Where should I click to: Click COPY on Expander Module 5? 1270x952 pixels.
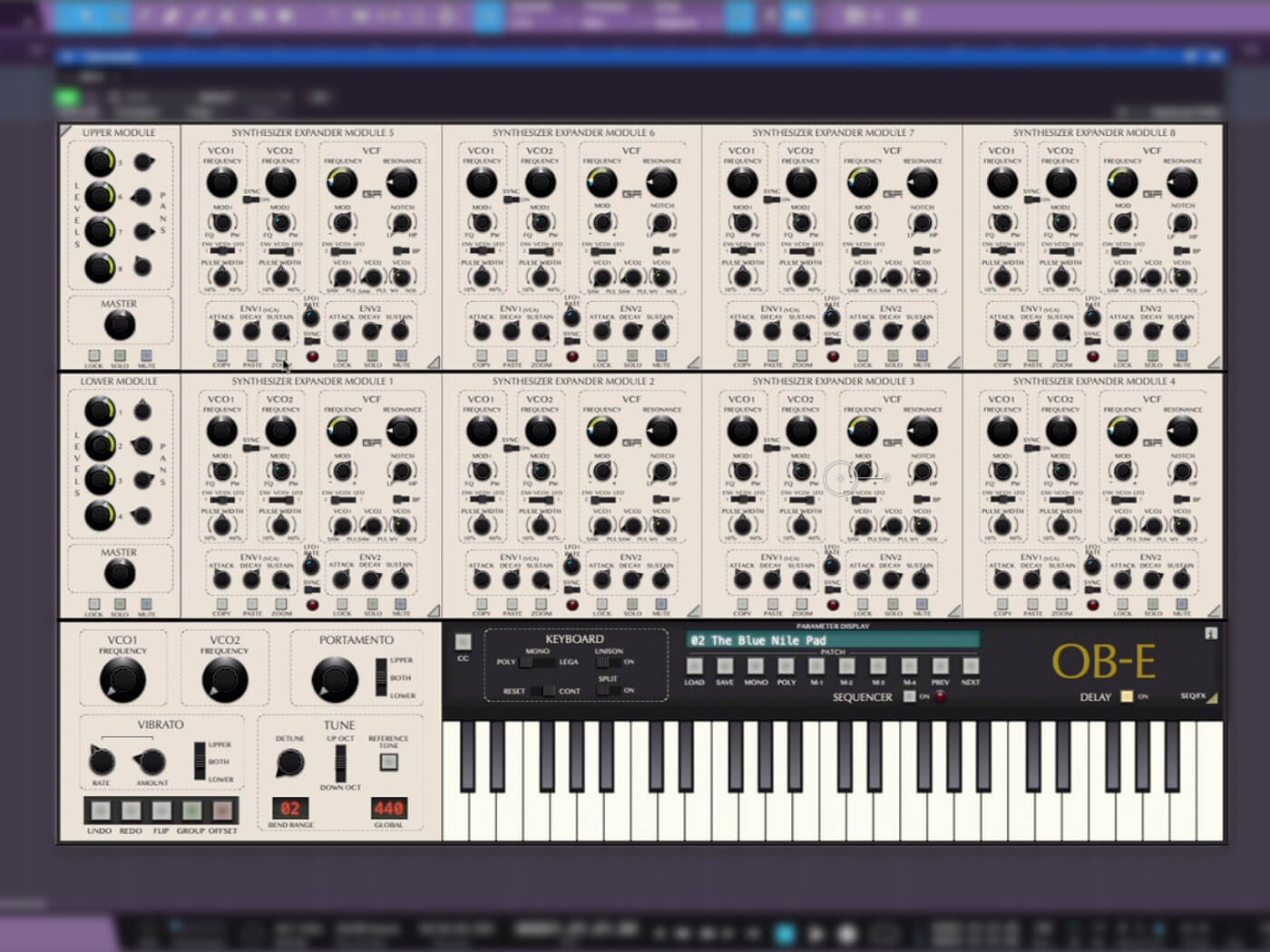point(222,355)
